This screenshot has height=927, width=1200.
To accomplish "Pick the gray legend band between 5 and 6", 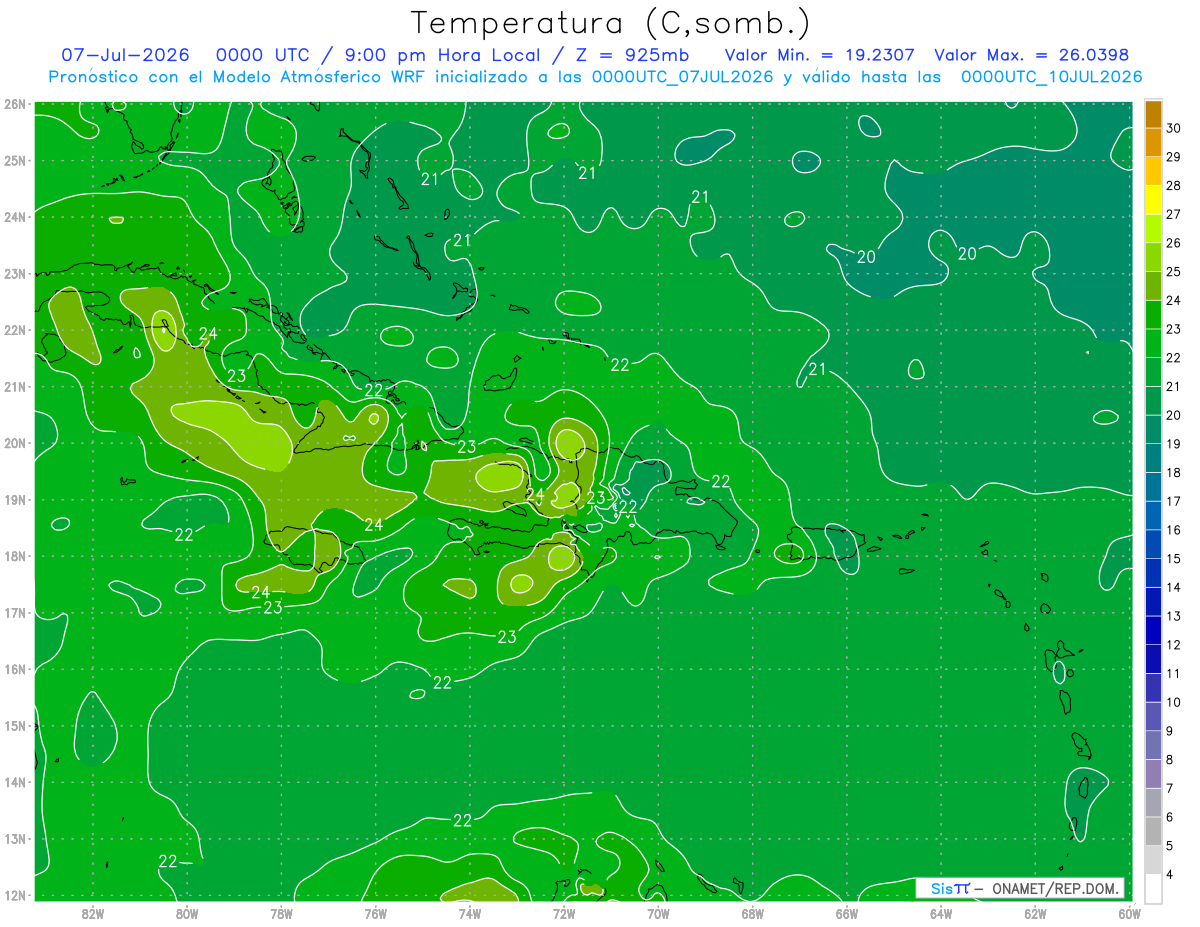I will click(1153, 832).
